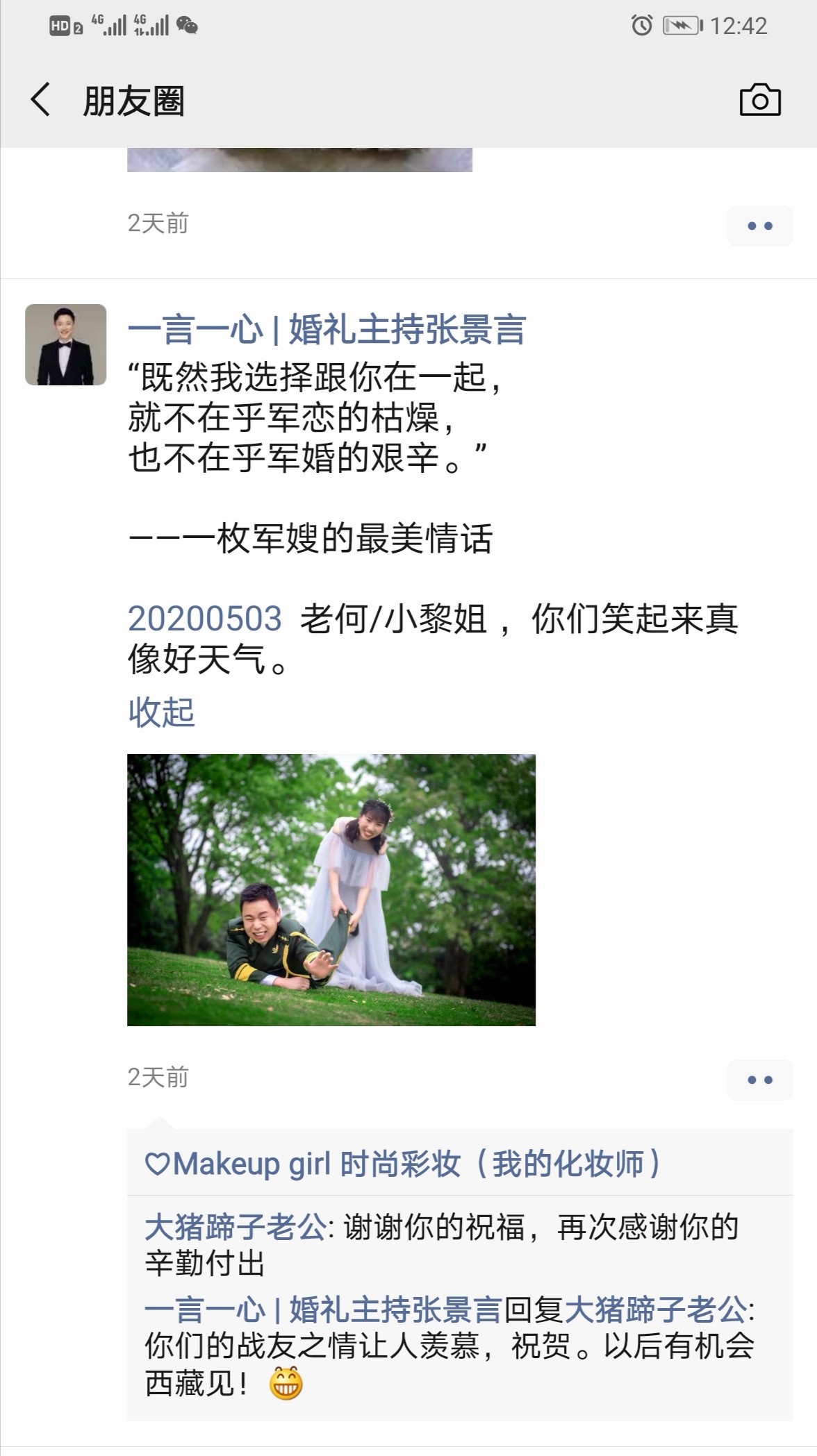
Task: Tap replied-to 大猪蹄子老公 name in reply
Action: tap(657, 1309)
